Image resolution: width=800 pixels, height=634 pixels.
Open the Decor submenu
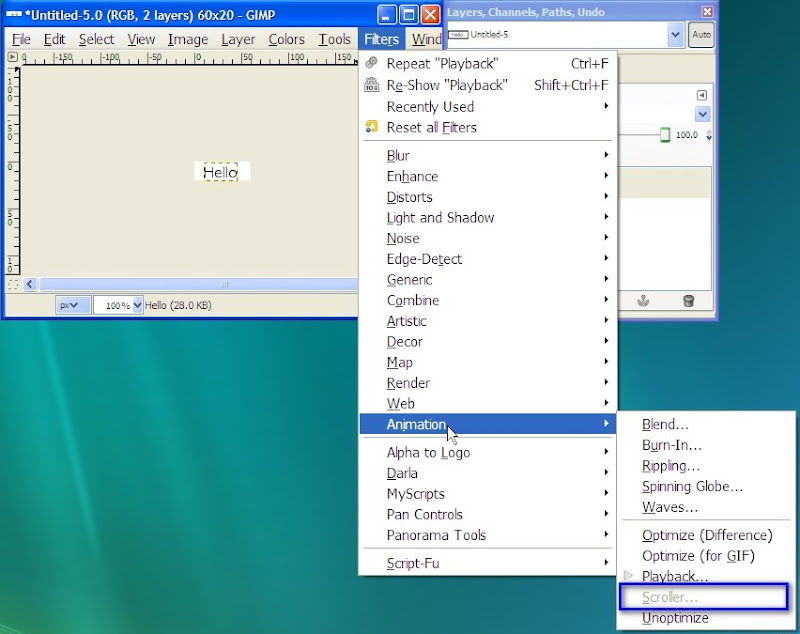coord(488,341)
